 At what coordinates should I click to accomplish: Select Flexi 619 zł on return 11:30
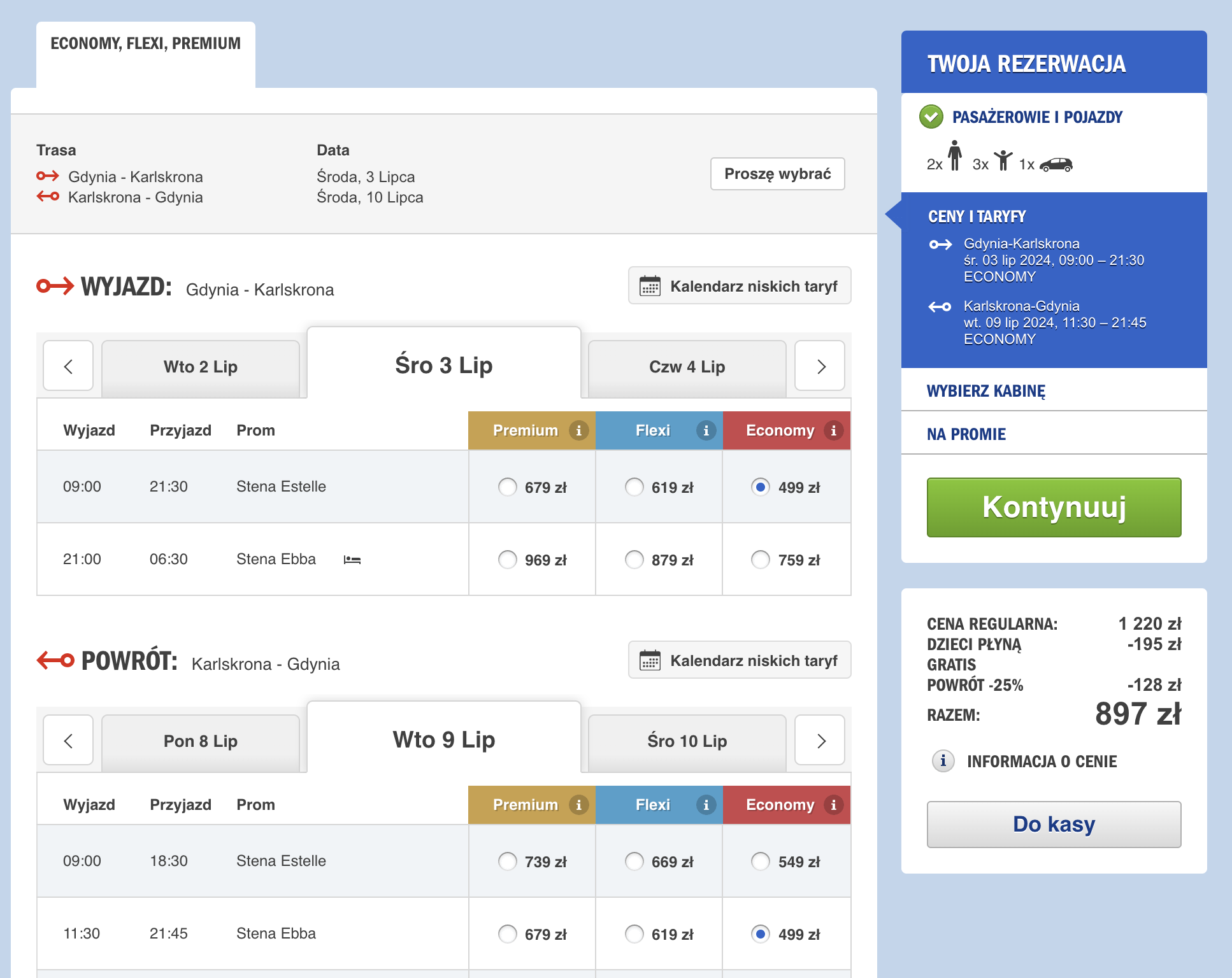coord(634,934)
